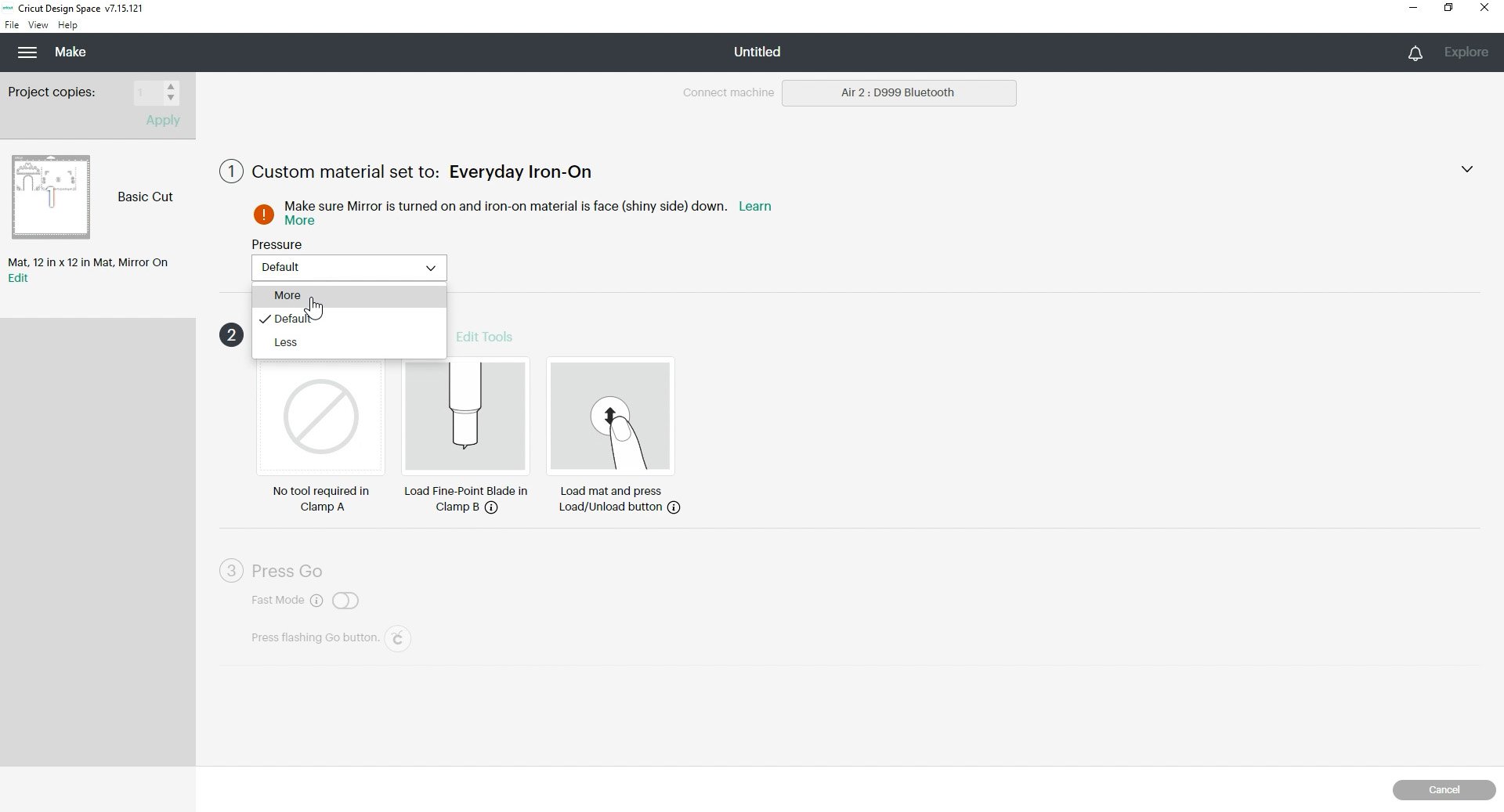Open the hamburger main menu

click(x=27, y=52)
